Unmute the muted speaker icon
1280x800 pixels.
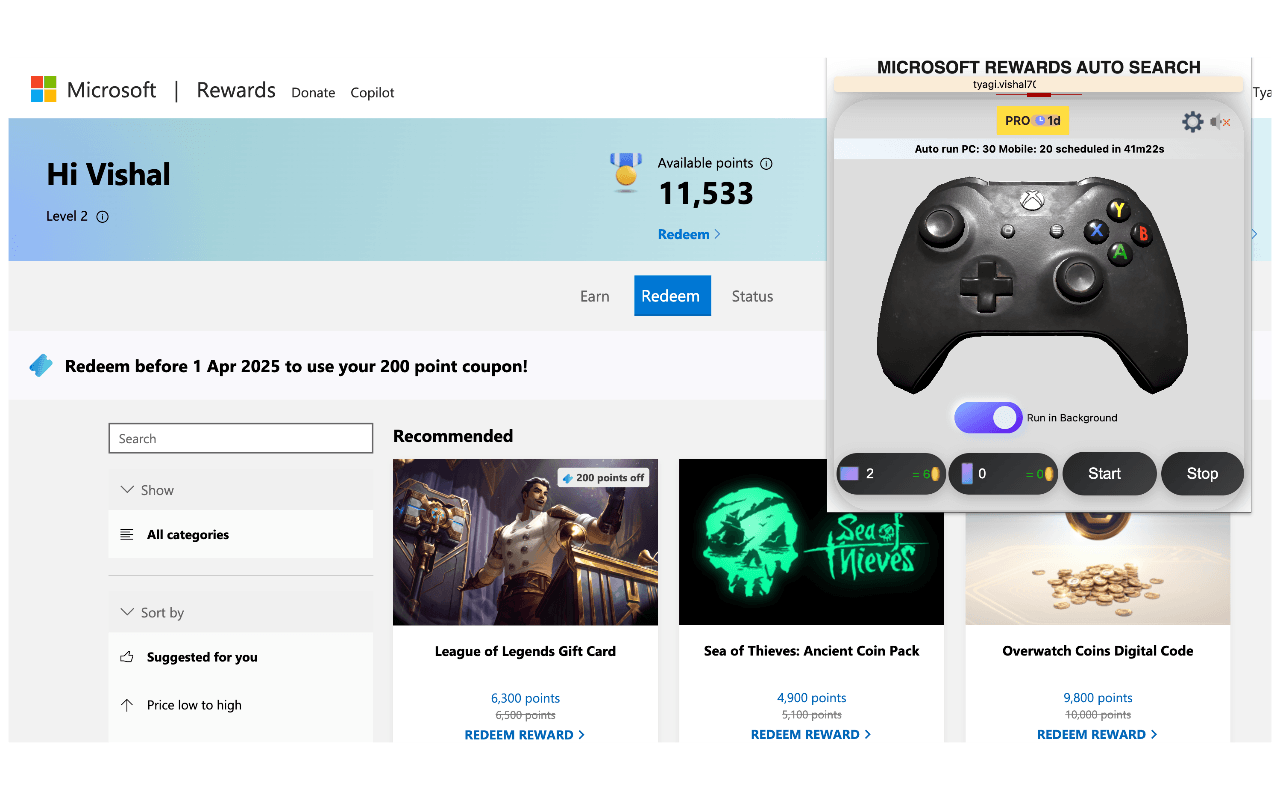pyautogui.click(x=1220, y=122)
